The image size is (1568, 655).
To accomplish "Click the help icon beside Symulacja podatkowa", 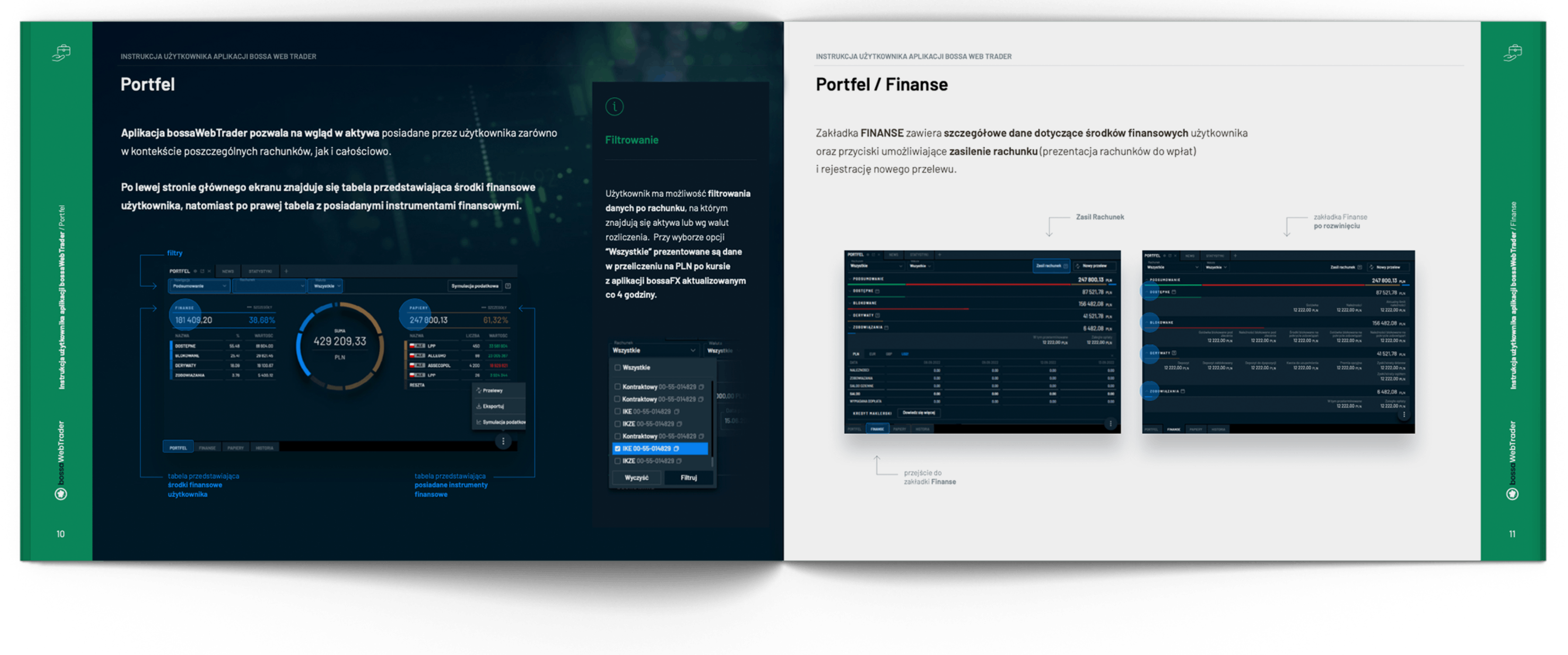I will 508,286.
